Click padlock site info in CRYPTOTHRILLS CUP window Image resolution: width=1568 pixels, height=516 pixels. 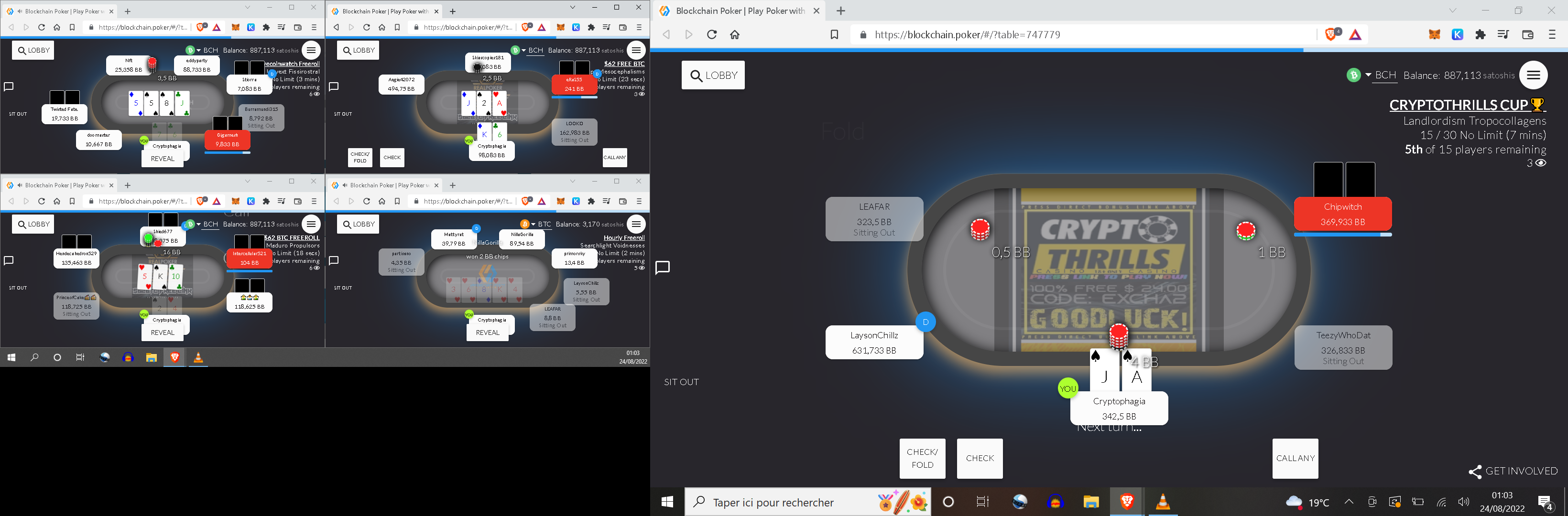[x=862, y=35]
